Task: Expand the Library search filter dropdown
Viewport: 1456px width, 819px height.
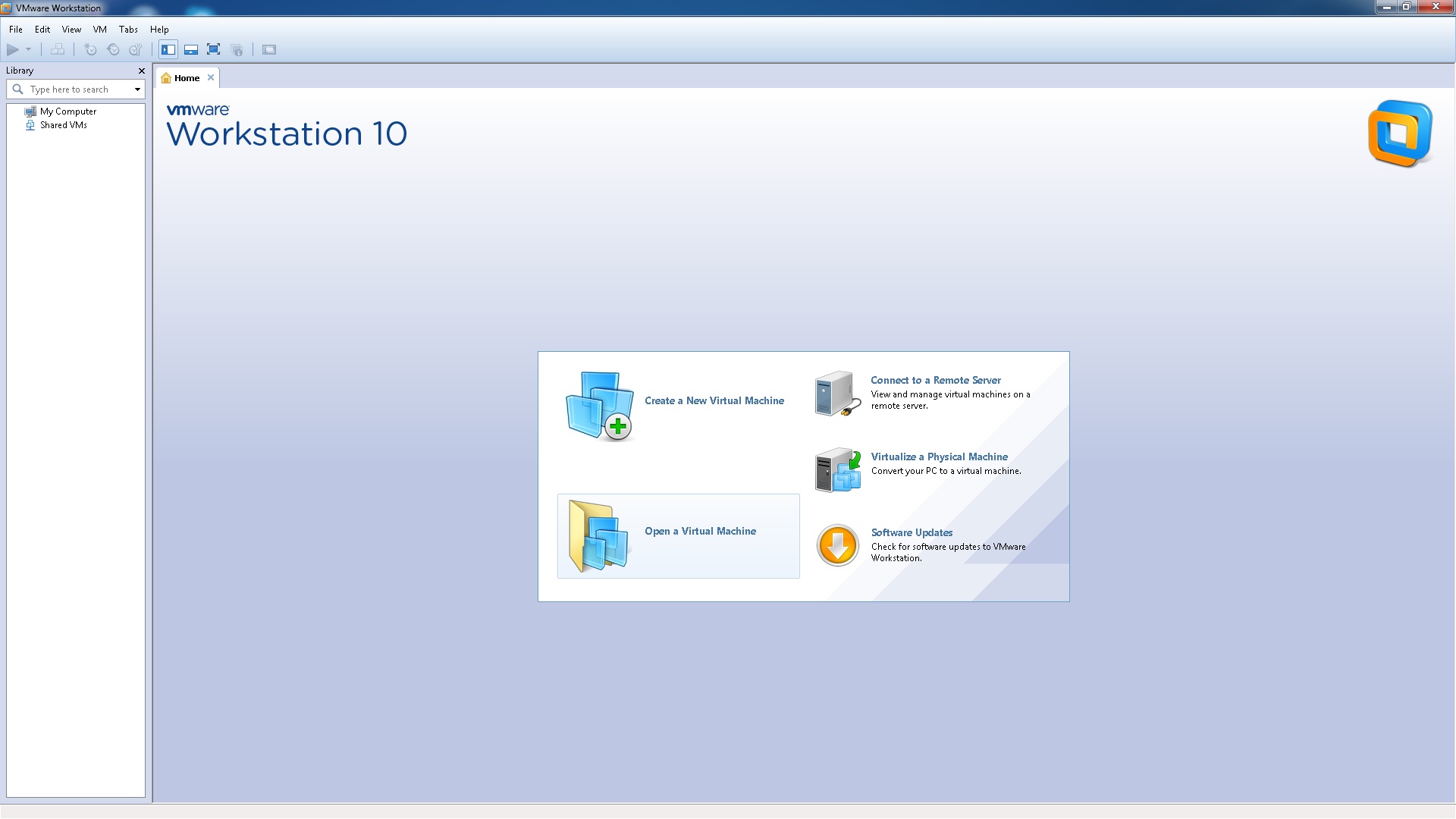Action: point(137,89)
